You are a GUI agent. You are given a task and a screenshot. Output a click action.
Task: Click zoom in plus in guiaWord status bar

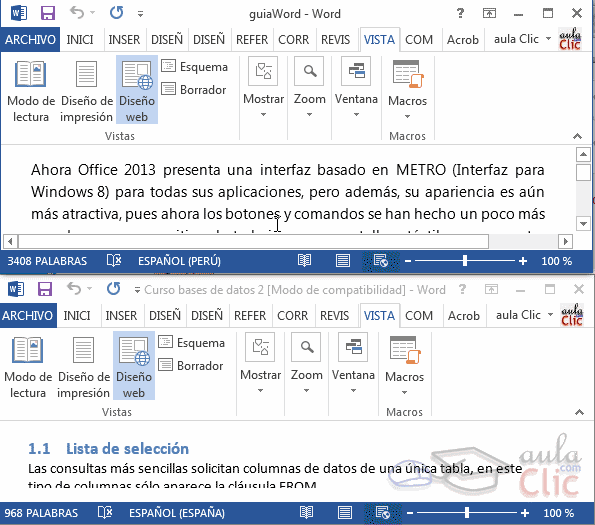pyautogui.click(x=523, y=261)
